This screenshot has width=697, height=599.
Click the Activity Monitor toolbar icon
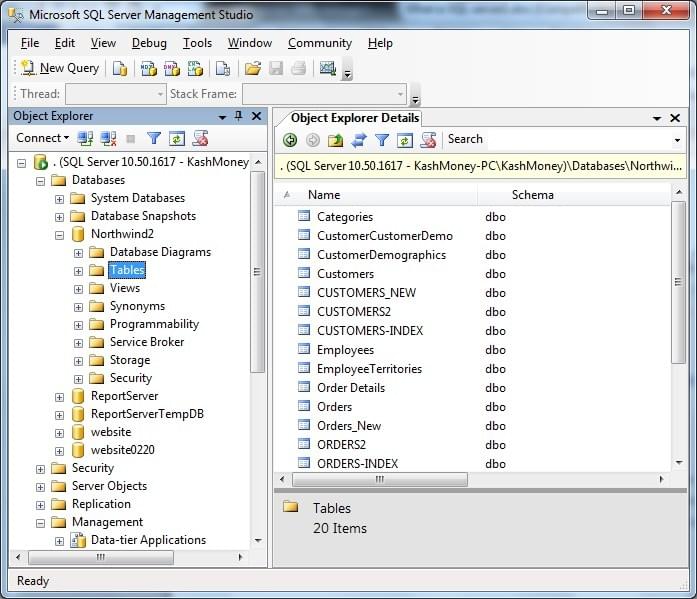(x=328, y=68)
